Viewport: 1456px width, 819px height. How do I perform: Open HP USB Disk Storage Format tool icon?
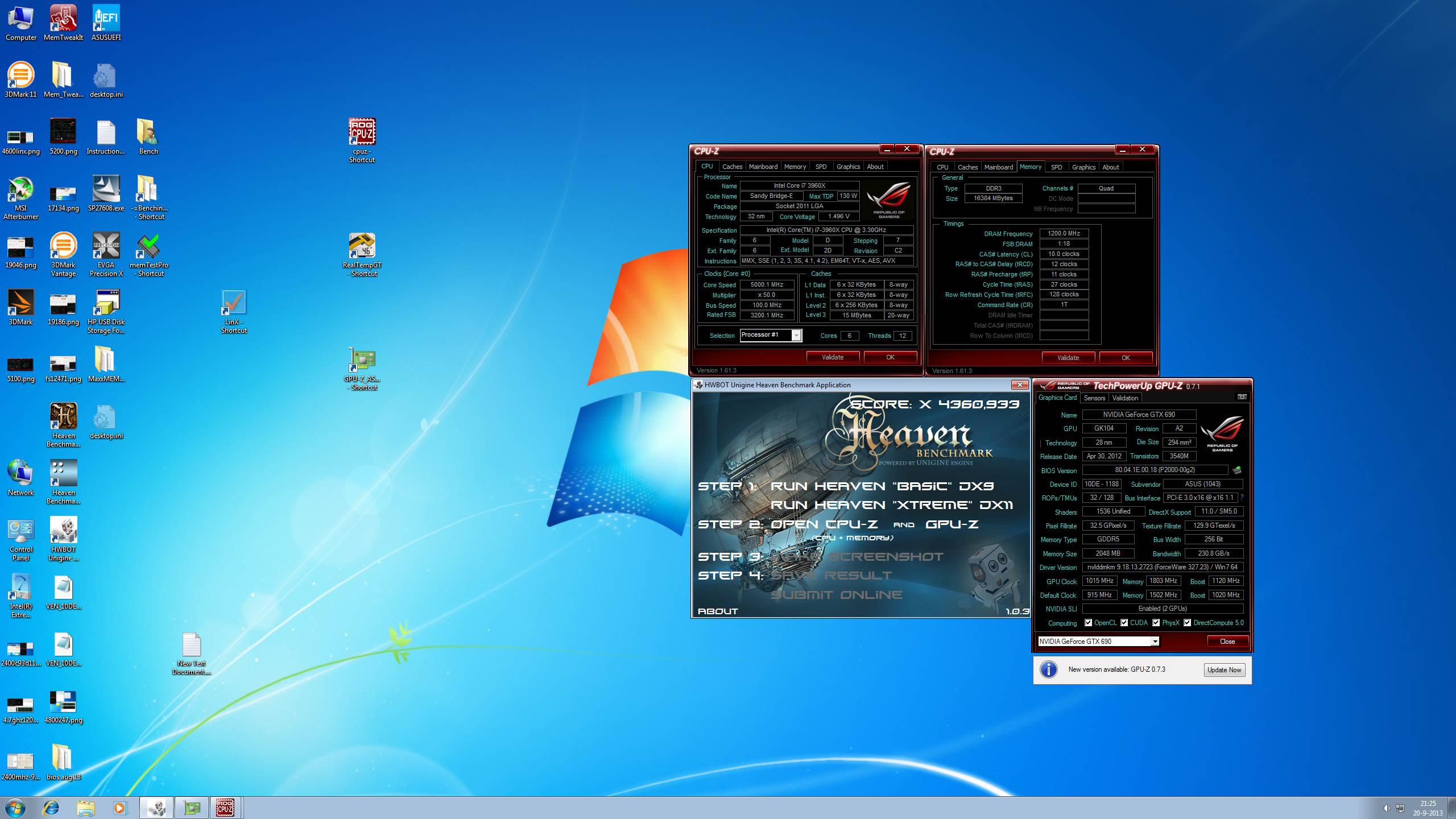coord(106,312)
